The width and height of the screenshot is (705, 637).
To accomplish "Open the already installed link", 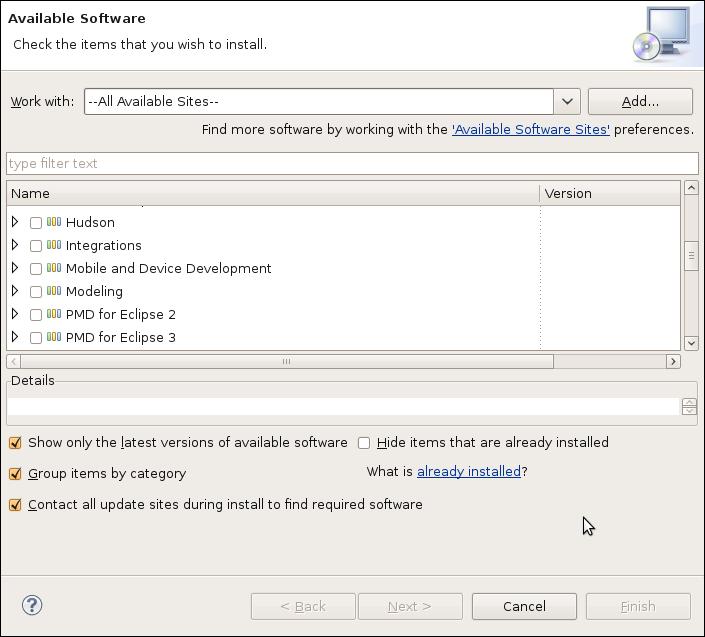I will coord(469,471).
